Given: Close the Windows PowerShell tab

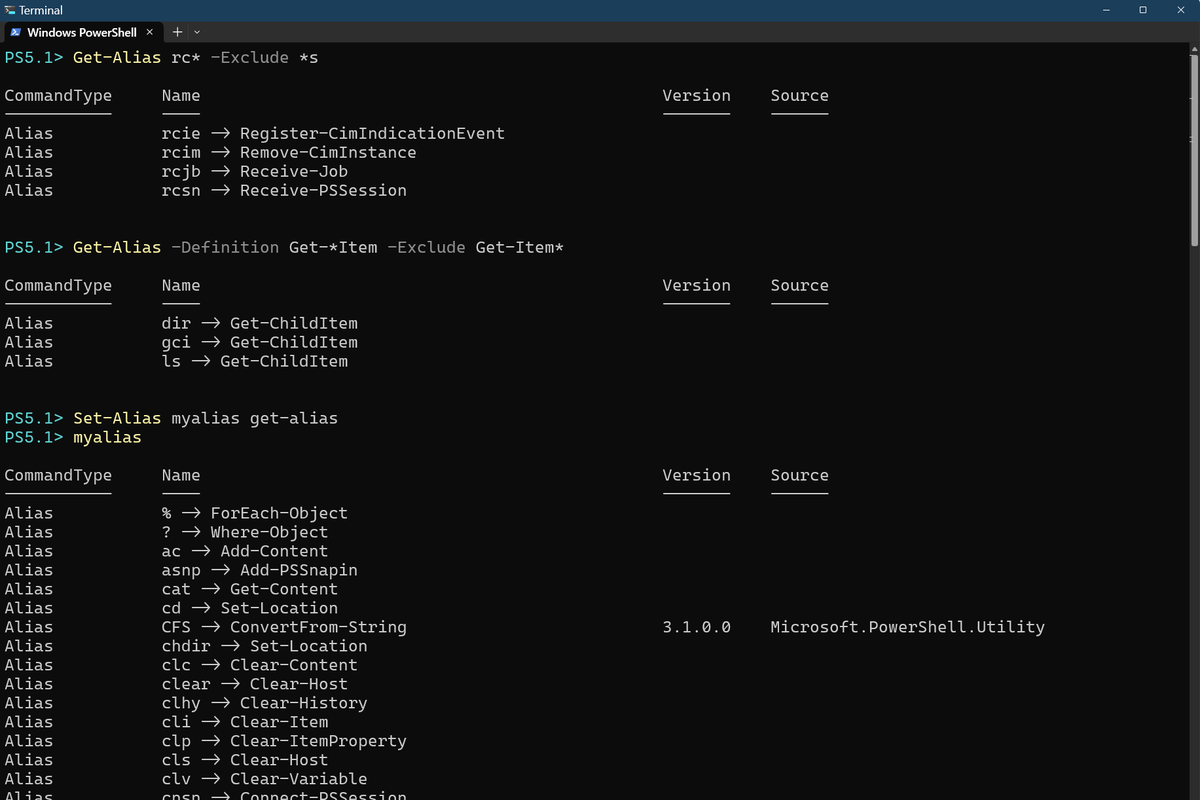Looking at the screenshot, I should (x=149, y=31).
